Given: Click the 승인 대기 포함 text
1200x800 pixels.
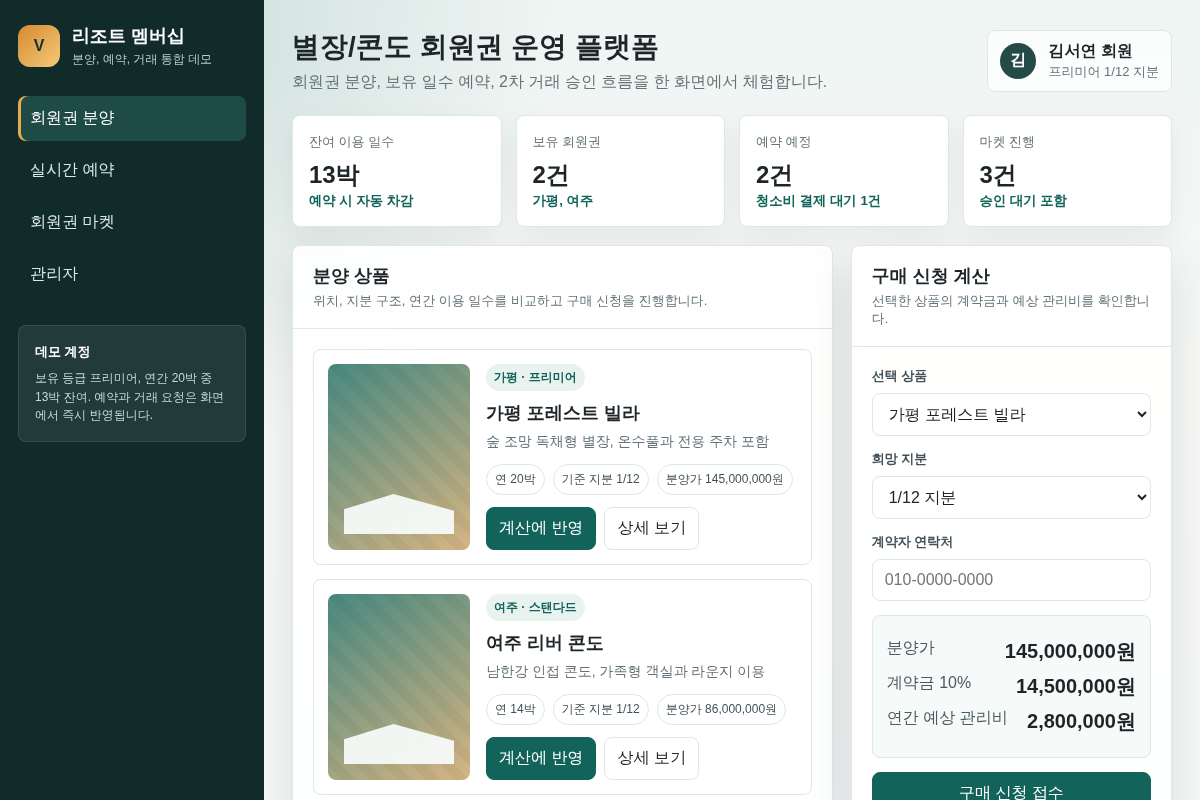Looking at the screenshot, I should click(1022, 201).
